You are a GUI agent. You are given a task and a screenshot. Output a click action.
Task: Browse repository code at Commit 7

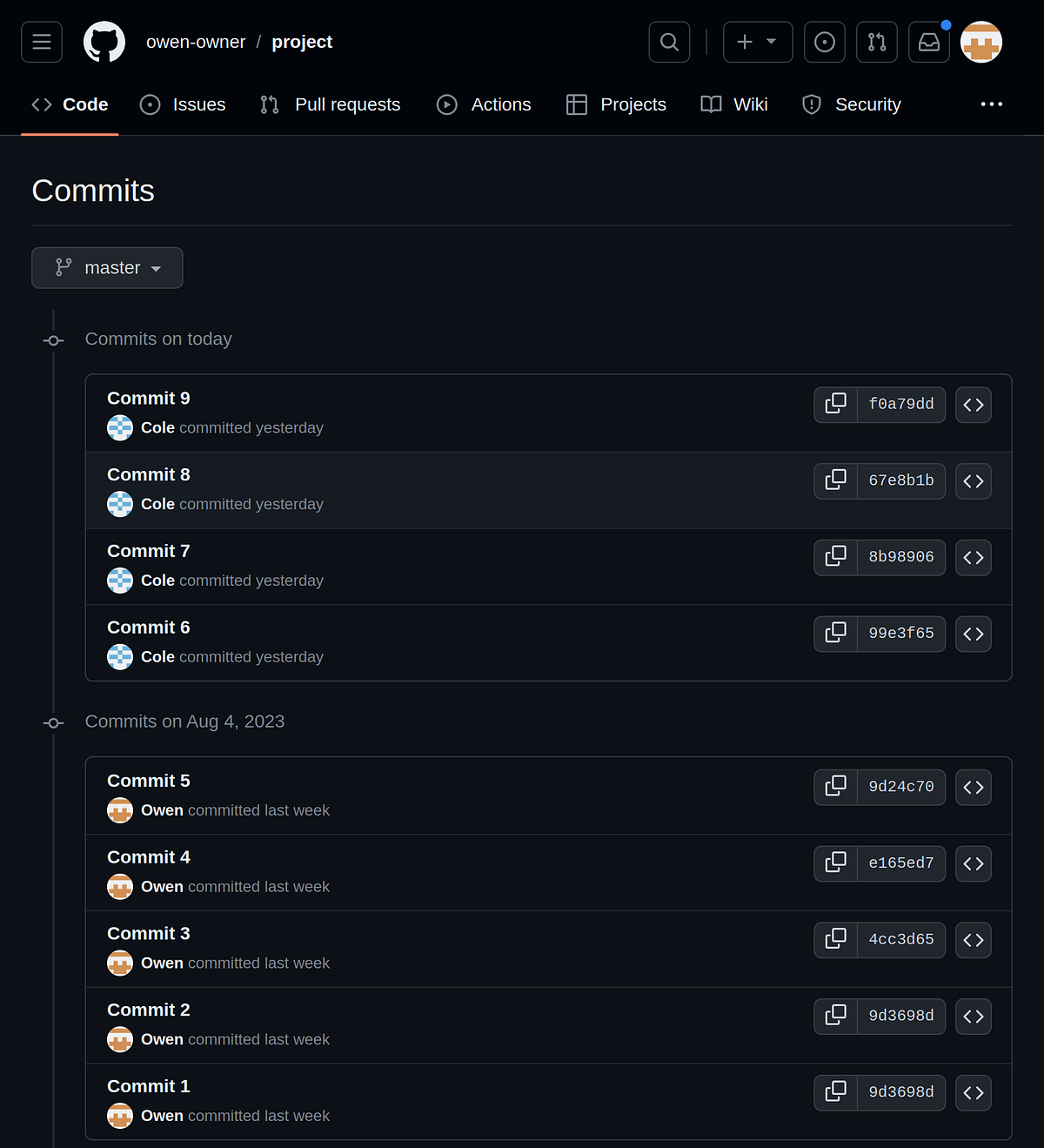pos(973,557)
